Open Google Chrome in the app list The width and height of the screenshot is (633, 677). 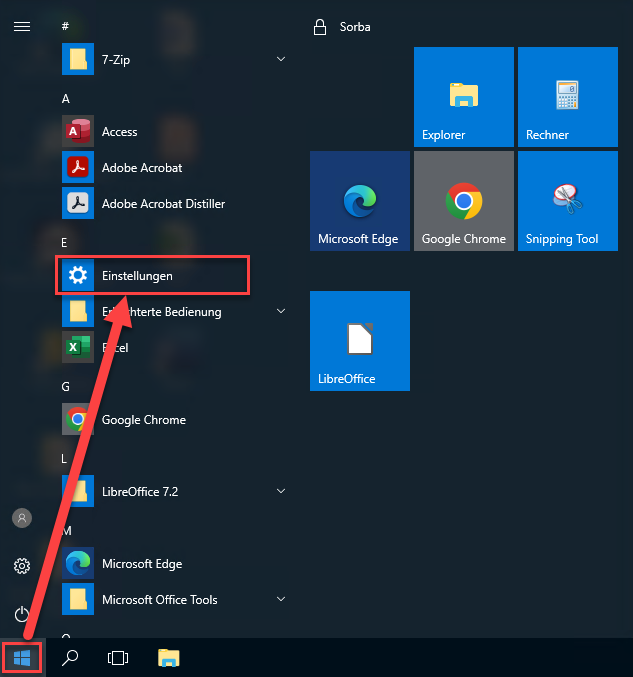[x=143, y=420]
